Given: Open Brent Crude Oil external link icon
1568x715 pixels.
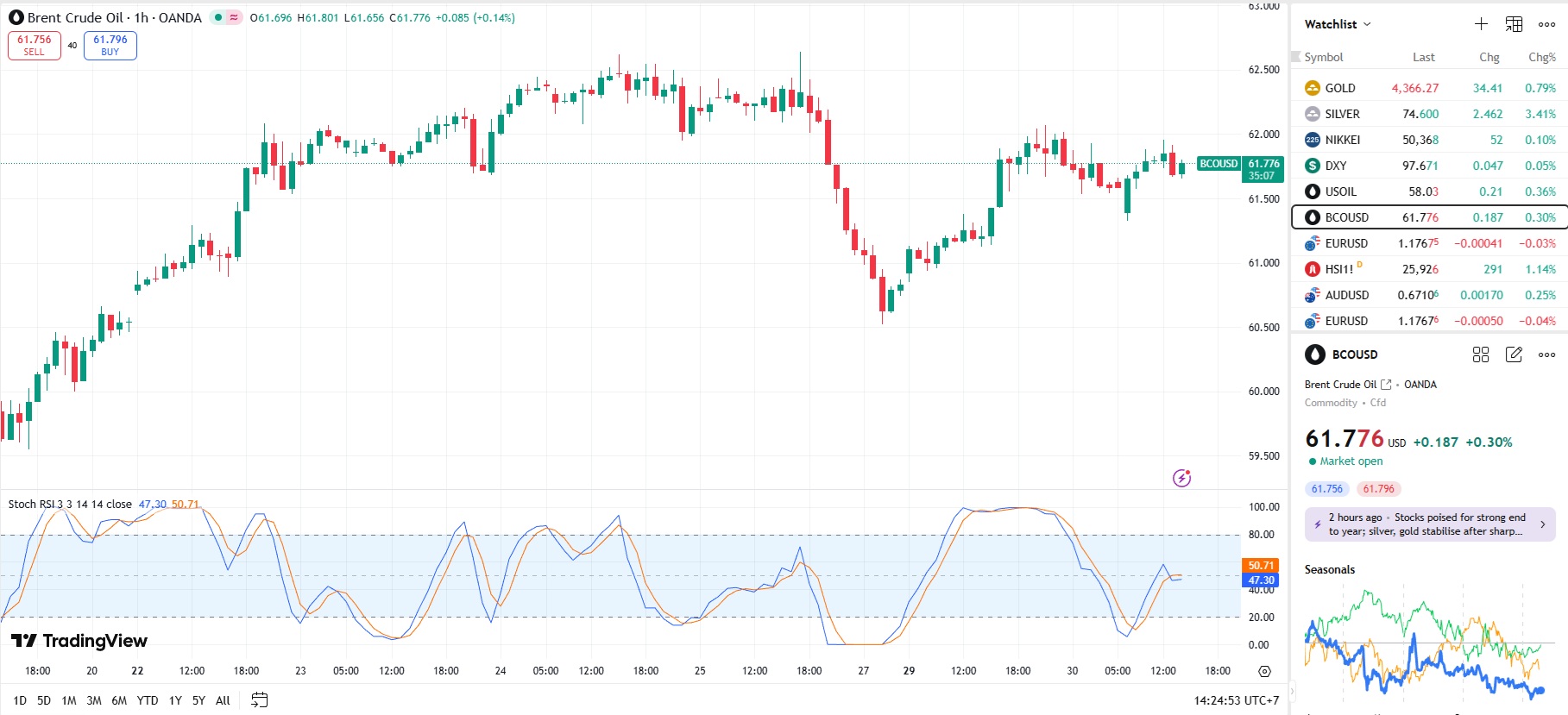Looking at the screenshot, I should 1386,385.
